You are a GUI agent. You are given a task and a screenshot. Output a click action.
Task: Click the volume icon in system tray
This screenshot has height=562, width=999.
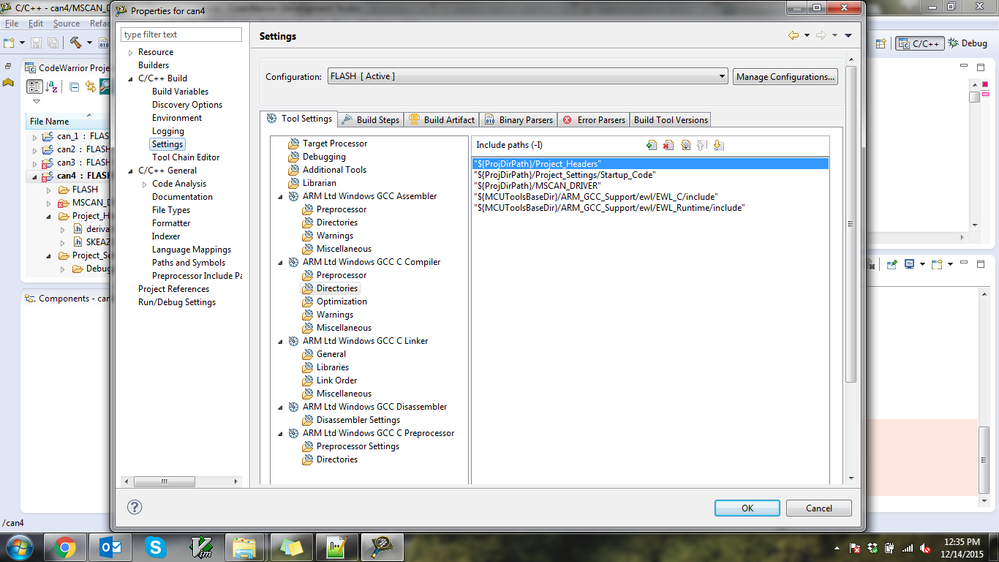(925, 548)
